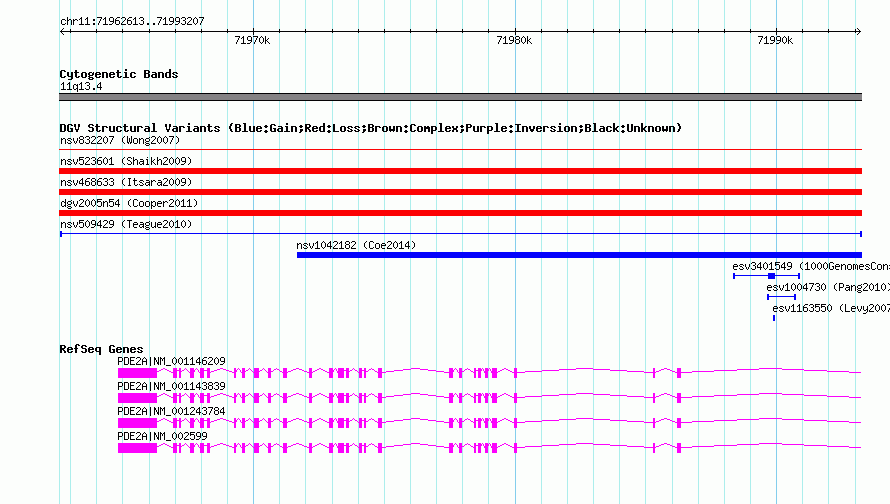Click the gray 11q13.4 cytogenetic band bar
Image resolution: width=890 pixels, height=504 pixels.
(x=460, y=97)
